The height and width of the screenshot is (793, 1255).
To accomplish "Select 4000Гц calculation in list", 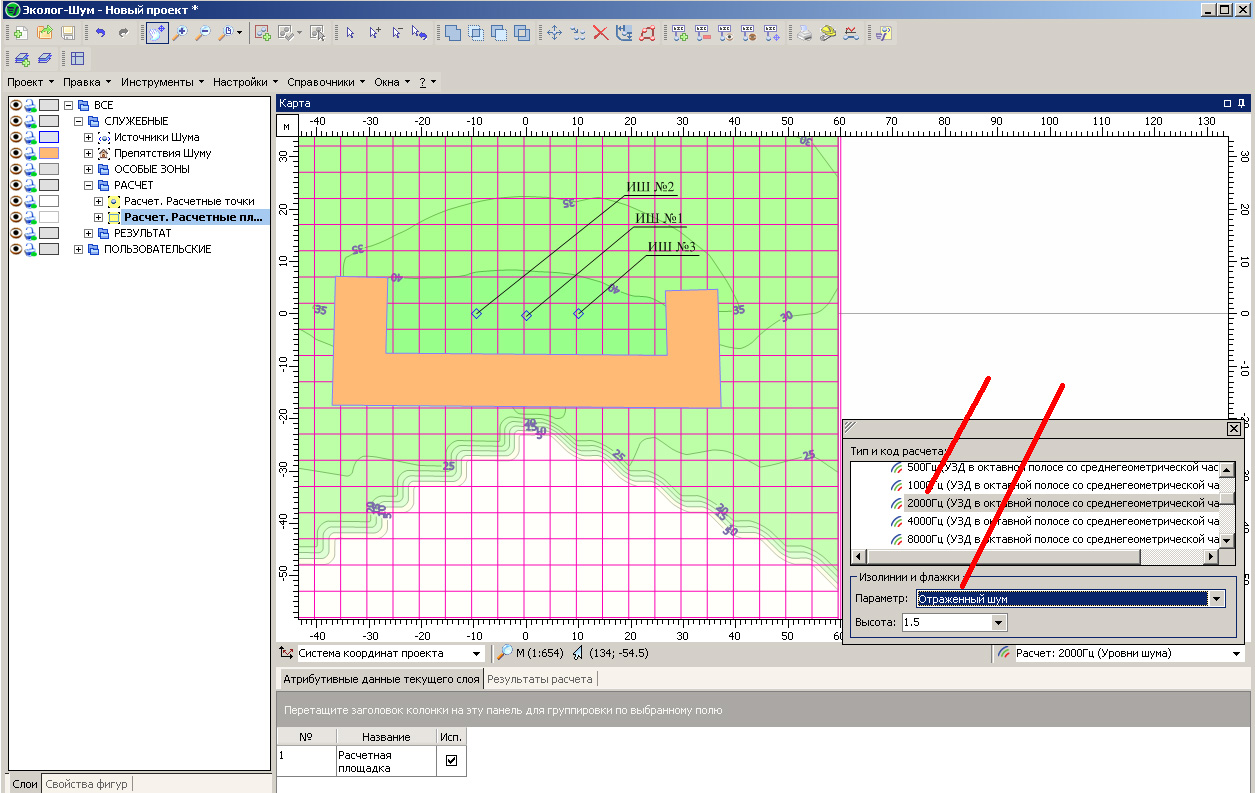I will (x=1060, y=521).
